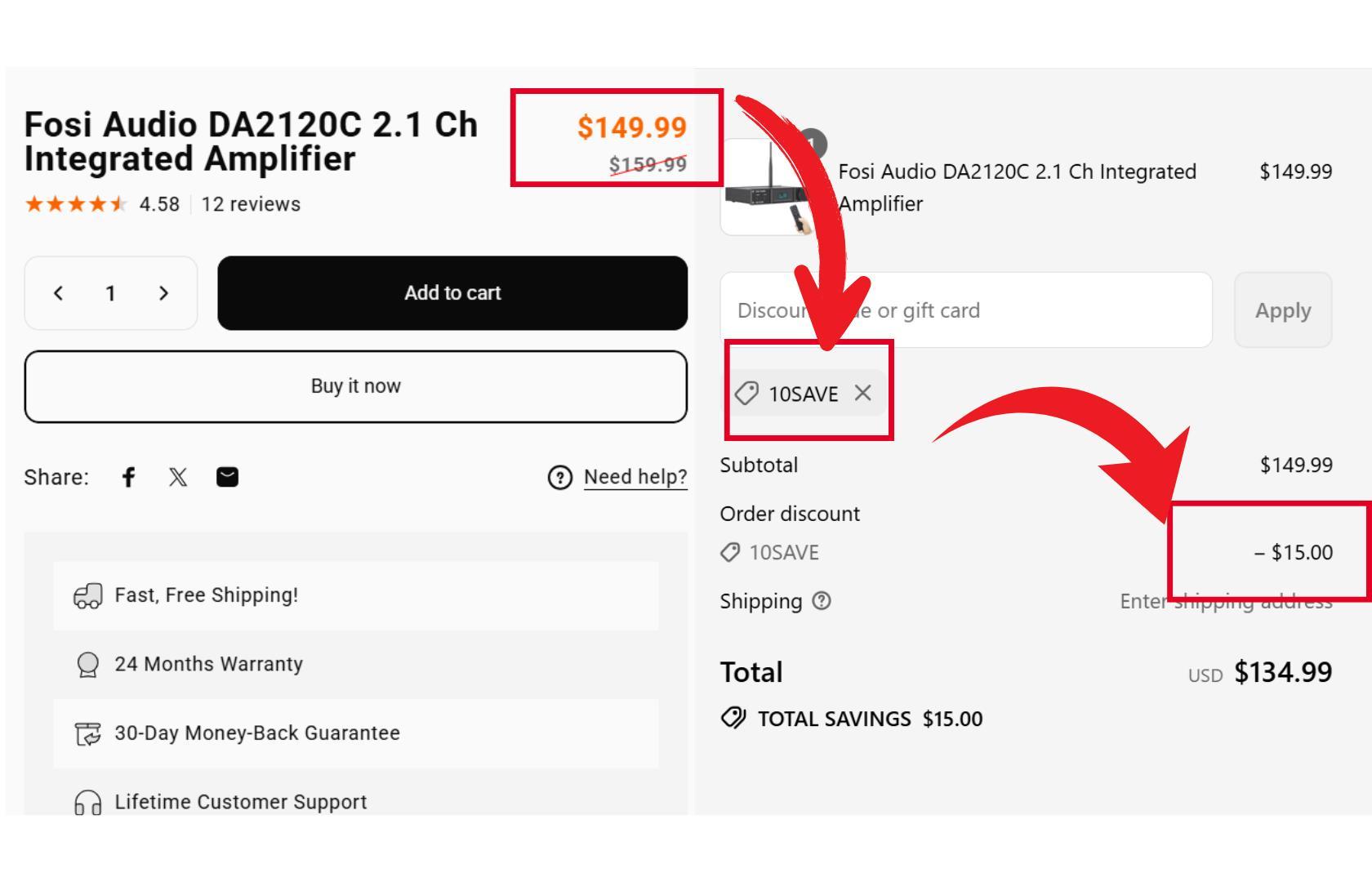Share product on X icon
The height and width of the screenshot is (882, 1372).
point(178,477)
